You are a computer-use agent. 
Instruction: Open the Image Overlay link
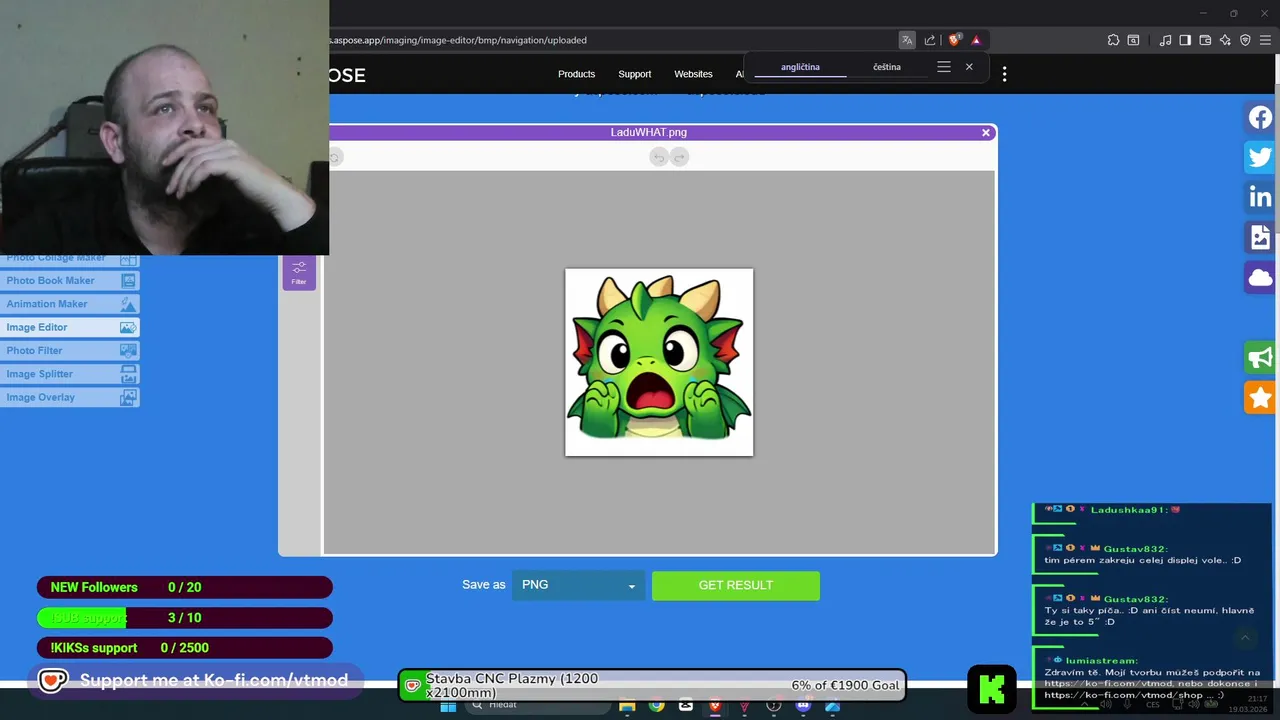69,397
